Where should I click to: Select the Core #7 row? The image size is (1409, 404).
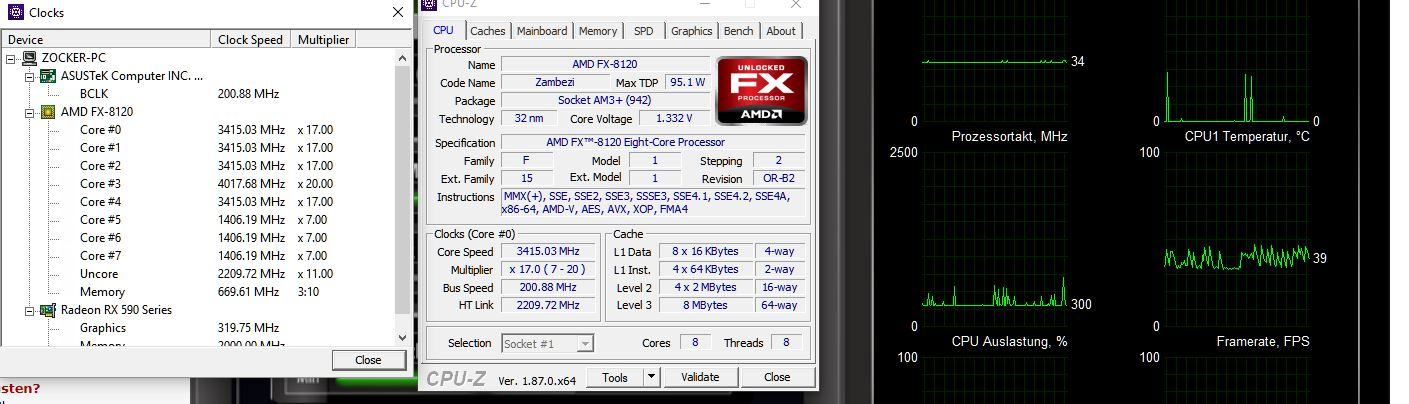(197, 256)
